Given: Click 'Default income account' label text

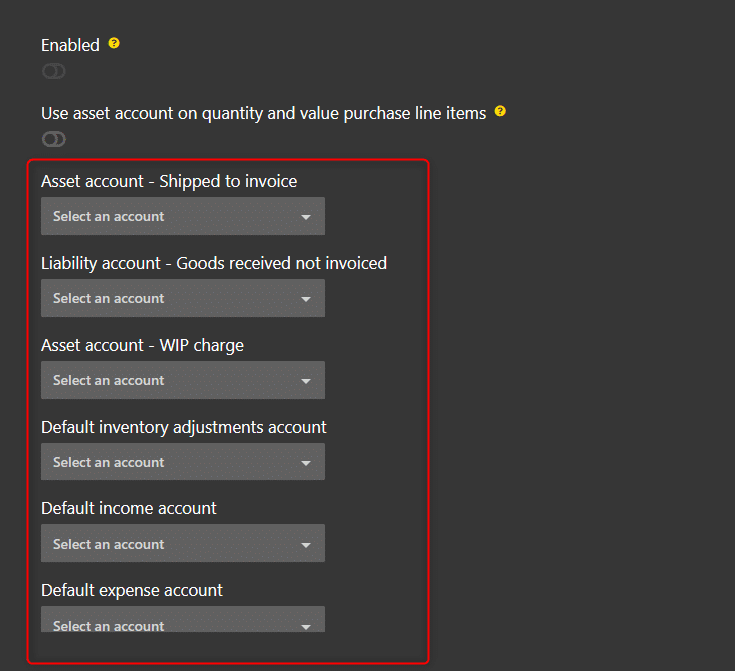Looking at the screenshot, I should [129, 508].
